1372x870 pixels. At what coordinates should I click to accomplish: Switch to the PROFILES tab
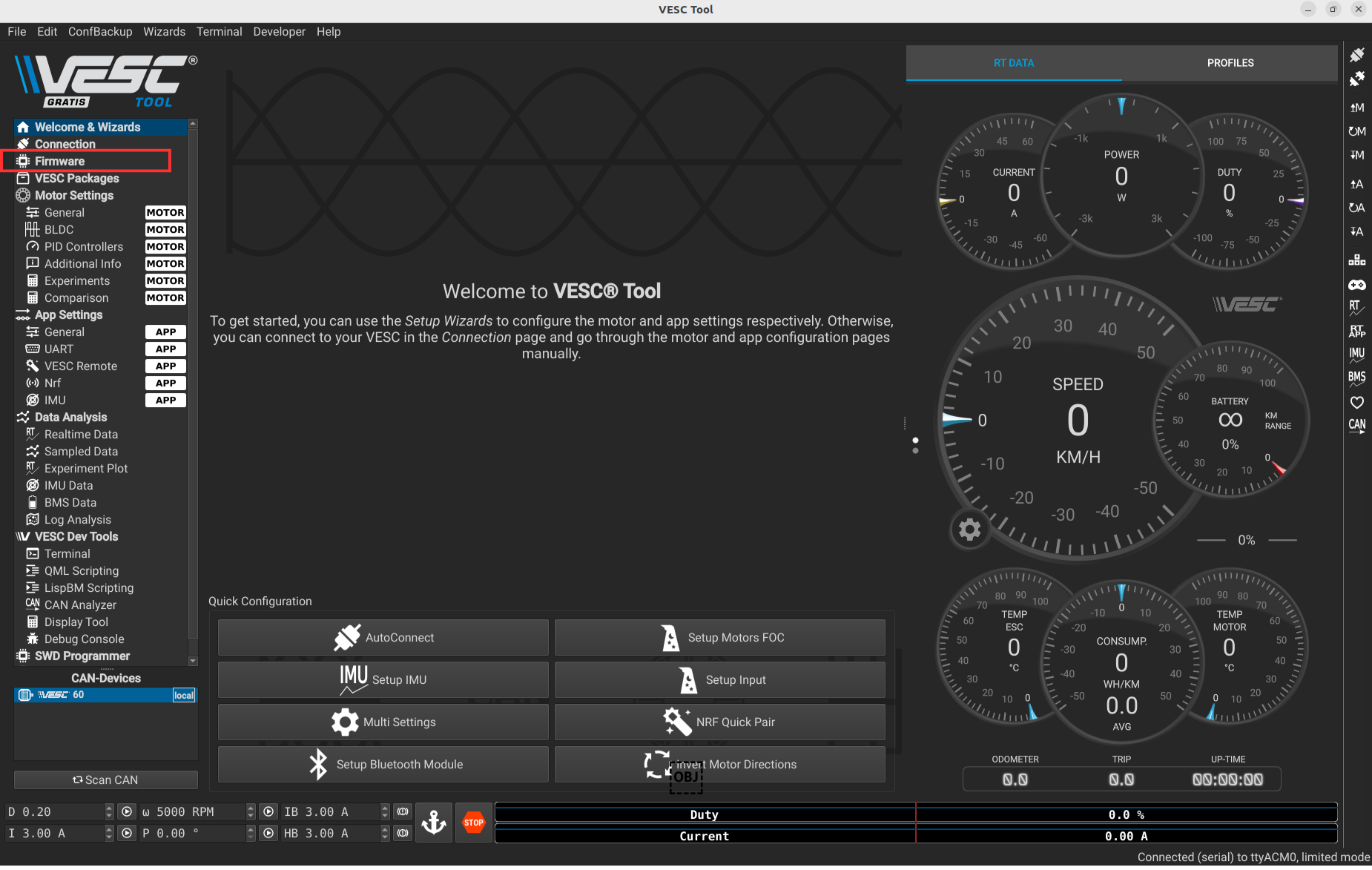coord(1230,63)
